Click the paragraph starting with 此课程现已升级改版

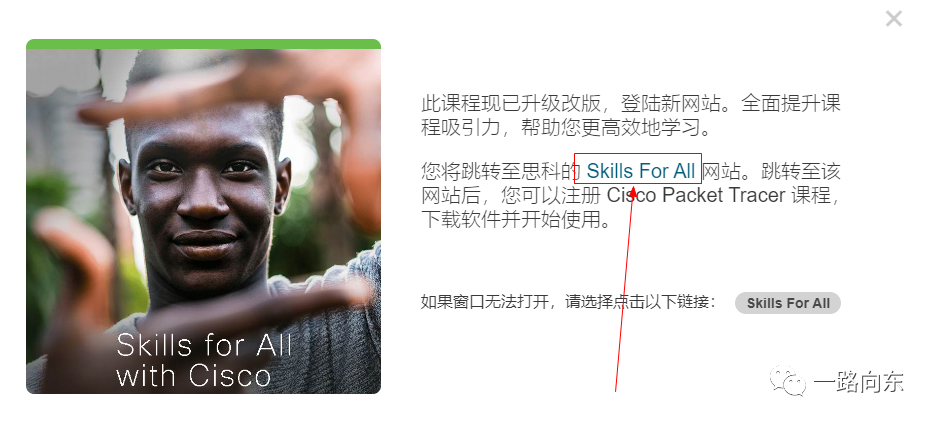[631, 115]
